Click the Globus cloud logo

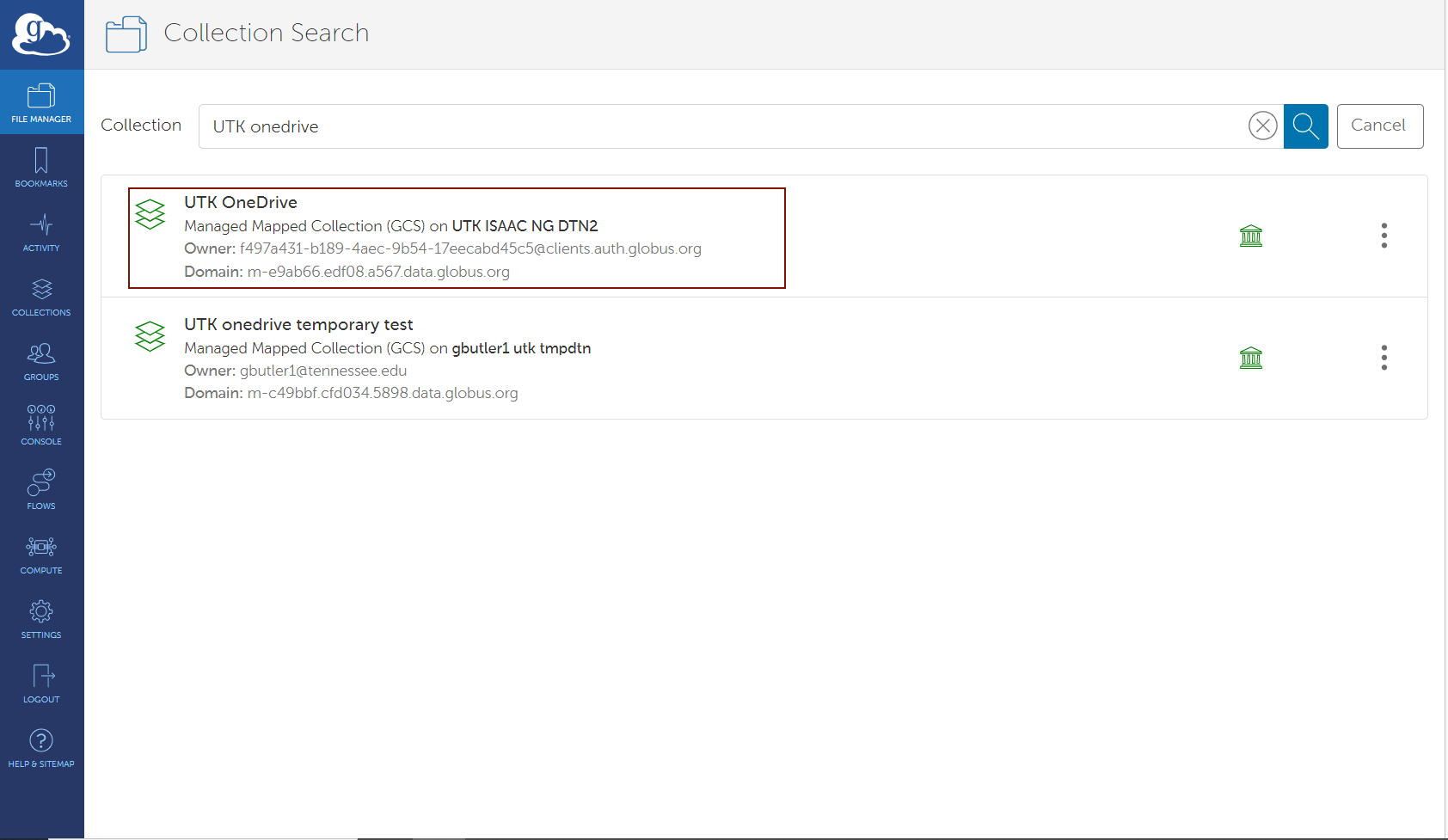click(x=40, y=34)
